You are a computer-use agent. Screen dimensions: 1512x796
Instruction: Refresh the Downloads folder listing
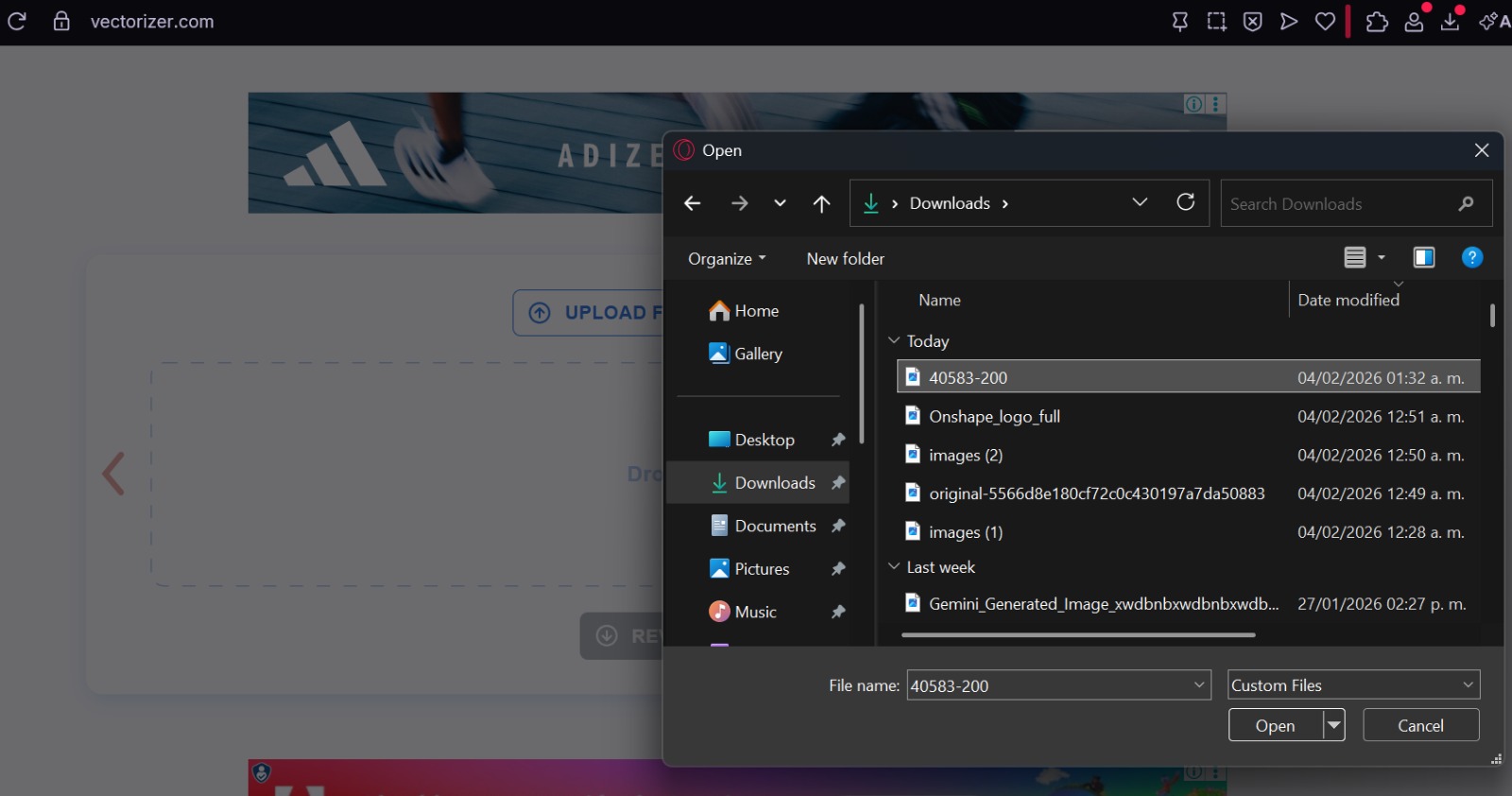(1186, 202)
